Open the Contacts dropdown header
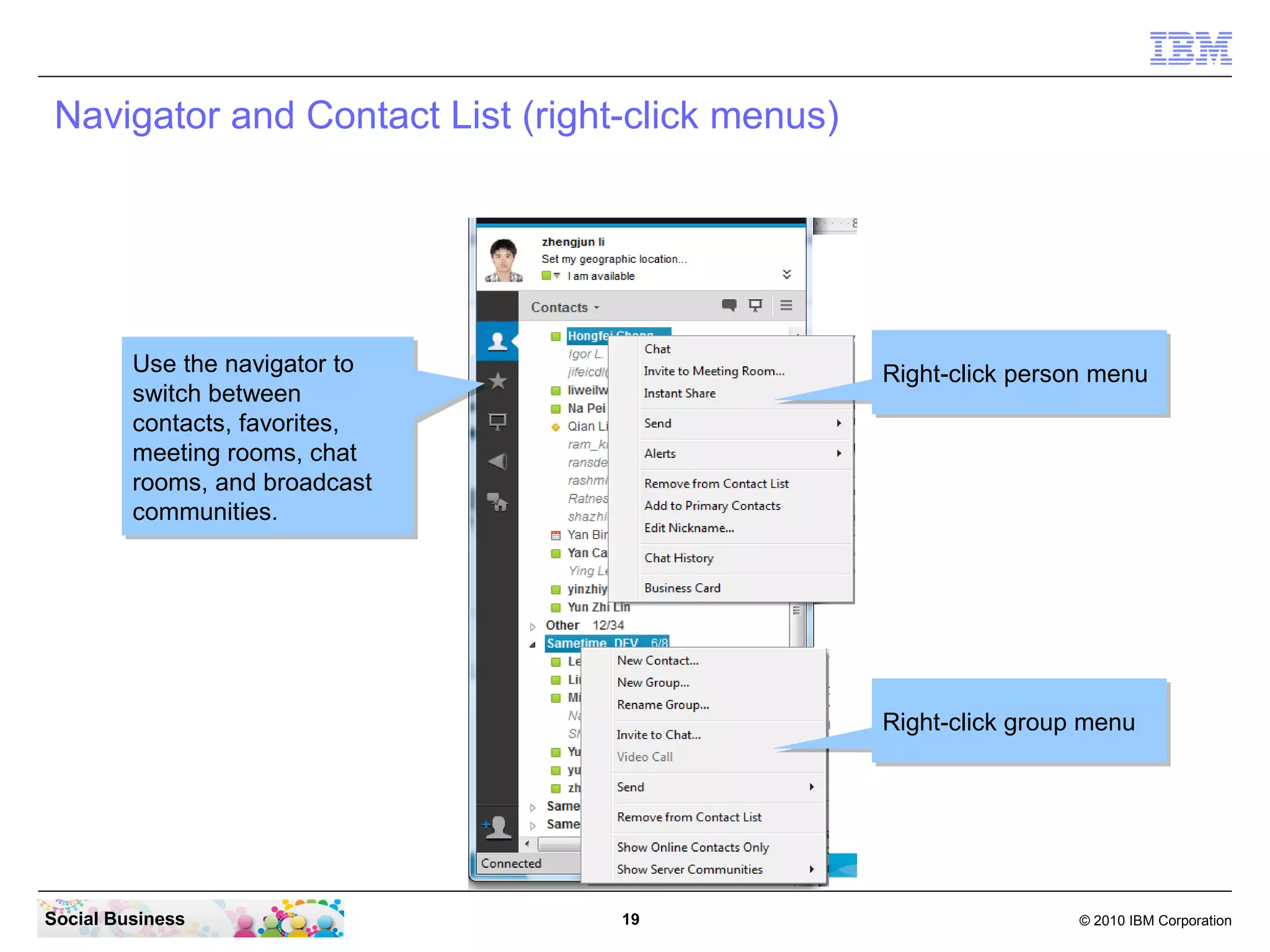The height and width of the screenshot is (952, 1270). click(x=565, y=307)
